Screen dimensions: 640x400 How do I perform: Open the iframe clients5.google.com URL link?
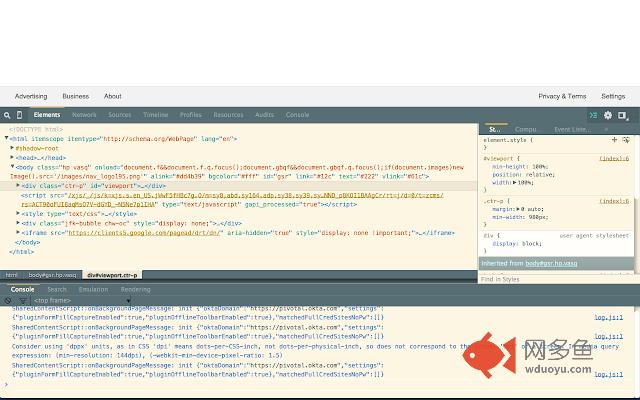tap(144, 233)
